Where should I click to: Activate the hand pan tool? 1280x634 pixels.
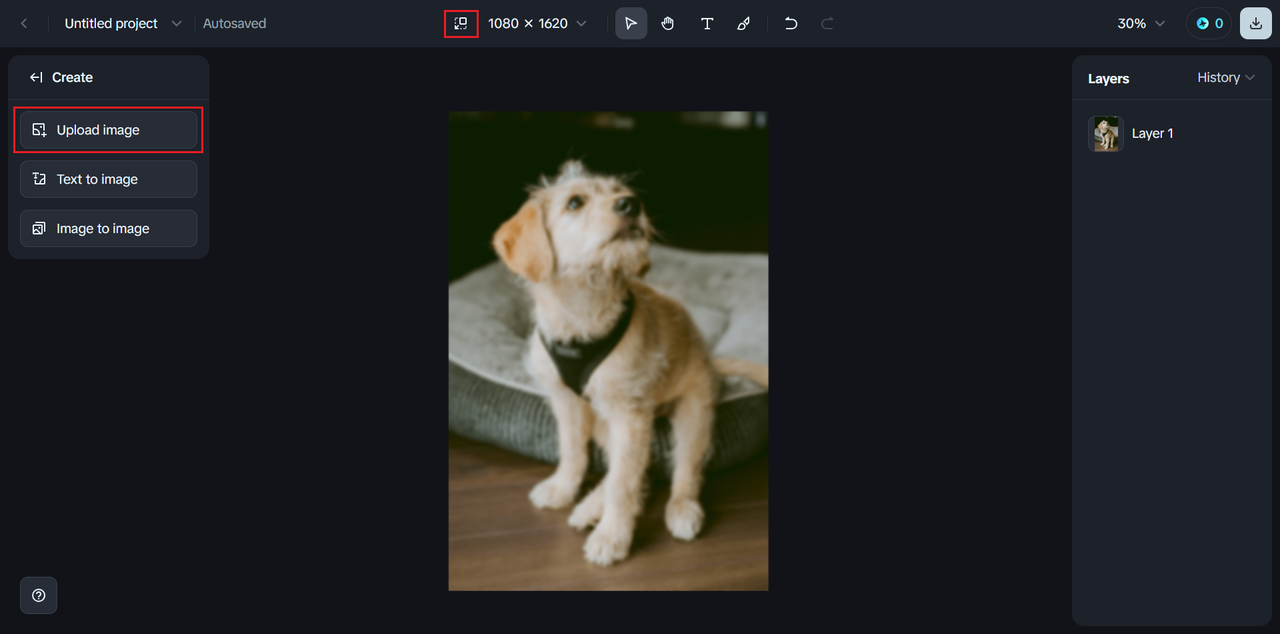[668, 23]
